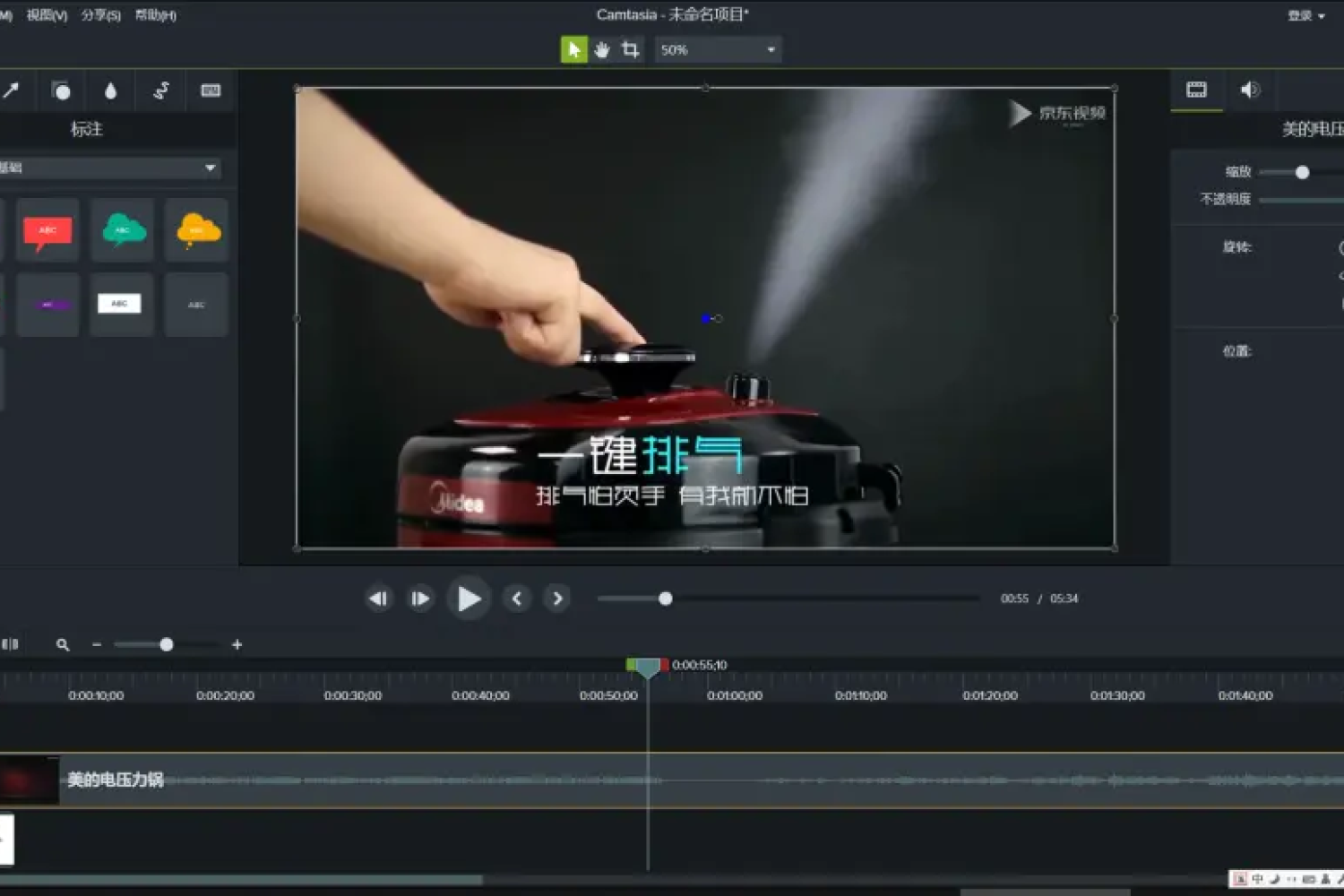Choose the plain text ABC callout
The image size is (1344, 896).
(197, 305)
